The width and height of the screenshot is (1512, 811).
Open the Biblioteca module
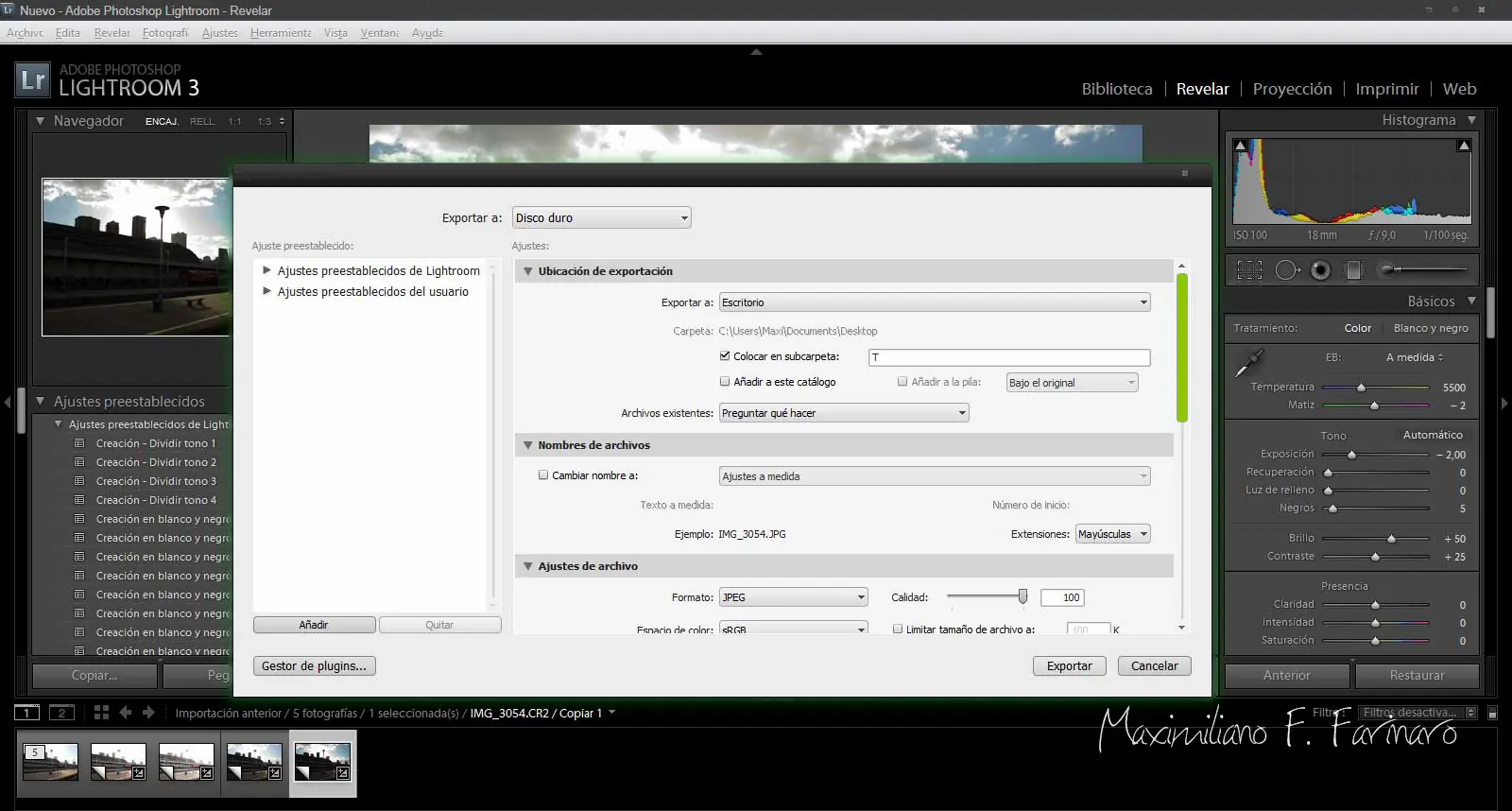(x=1117, y=89)
